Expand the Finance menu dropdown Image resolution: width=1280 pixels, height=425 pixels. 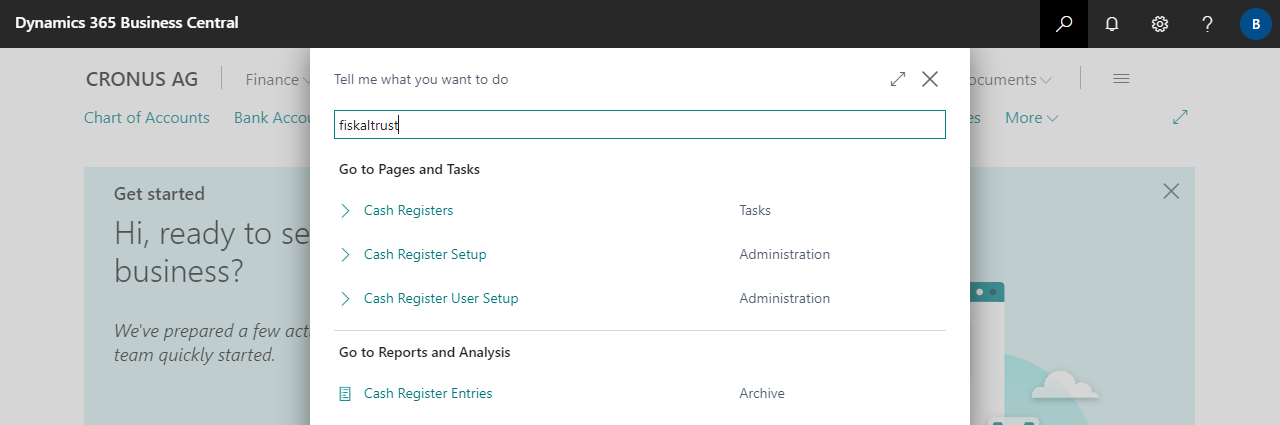click(278, 80)
